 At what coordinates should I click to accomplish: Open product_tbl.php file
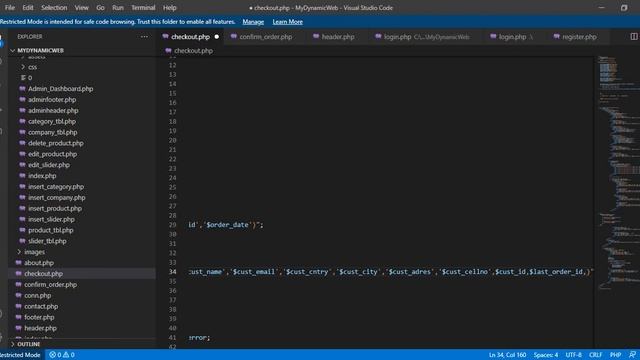pyautogui.click(x=51, y=230)
